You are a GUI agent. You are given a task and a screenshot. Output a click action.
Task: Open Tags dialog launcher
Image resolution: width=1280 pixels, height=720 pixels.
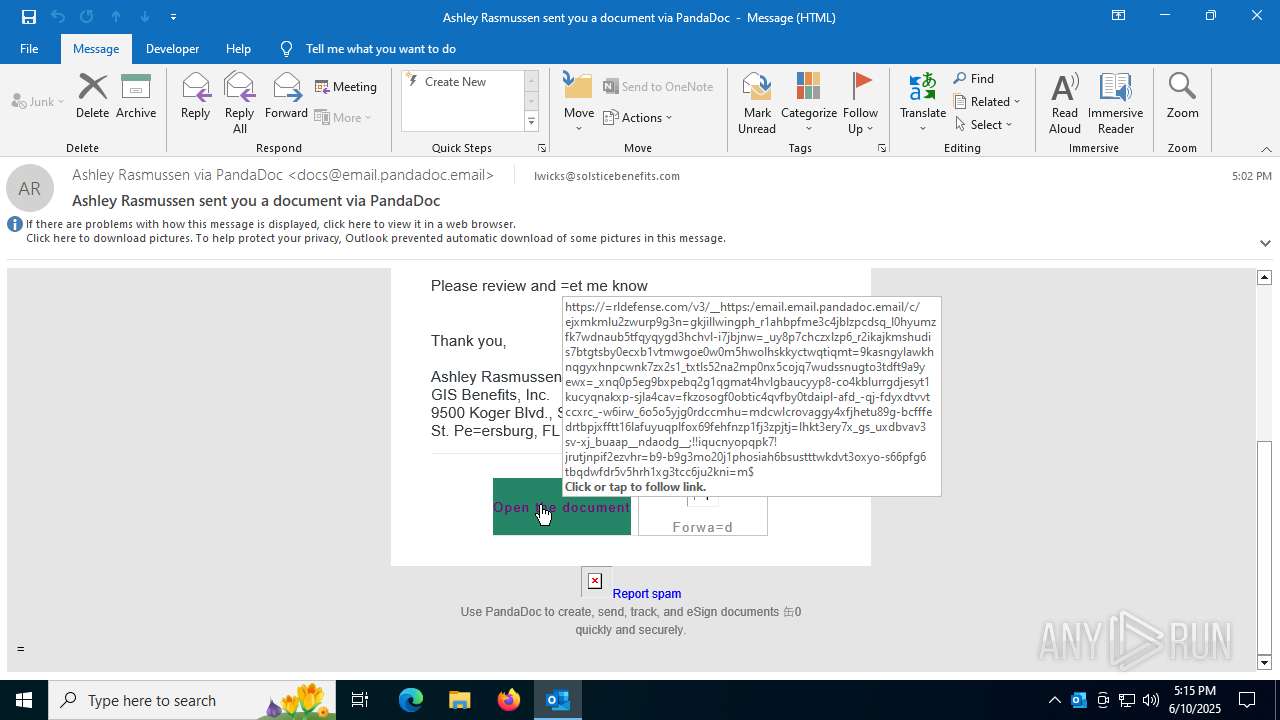[x=882, y=148]
